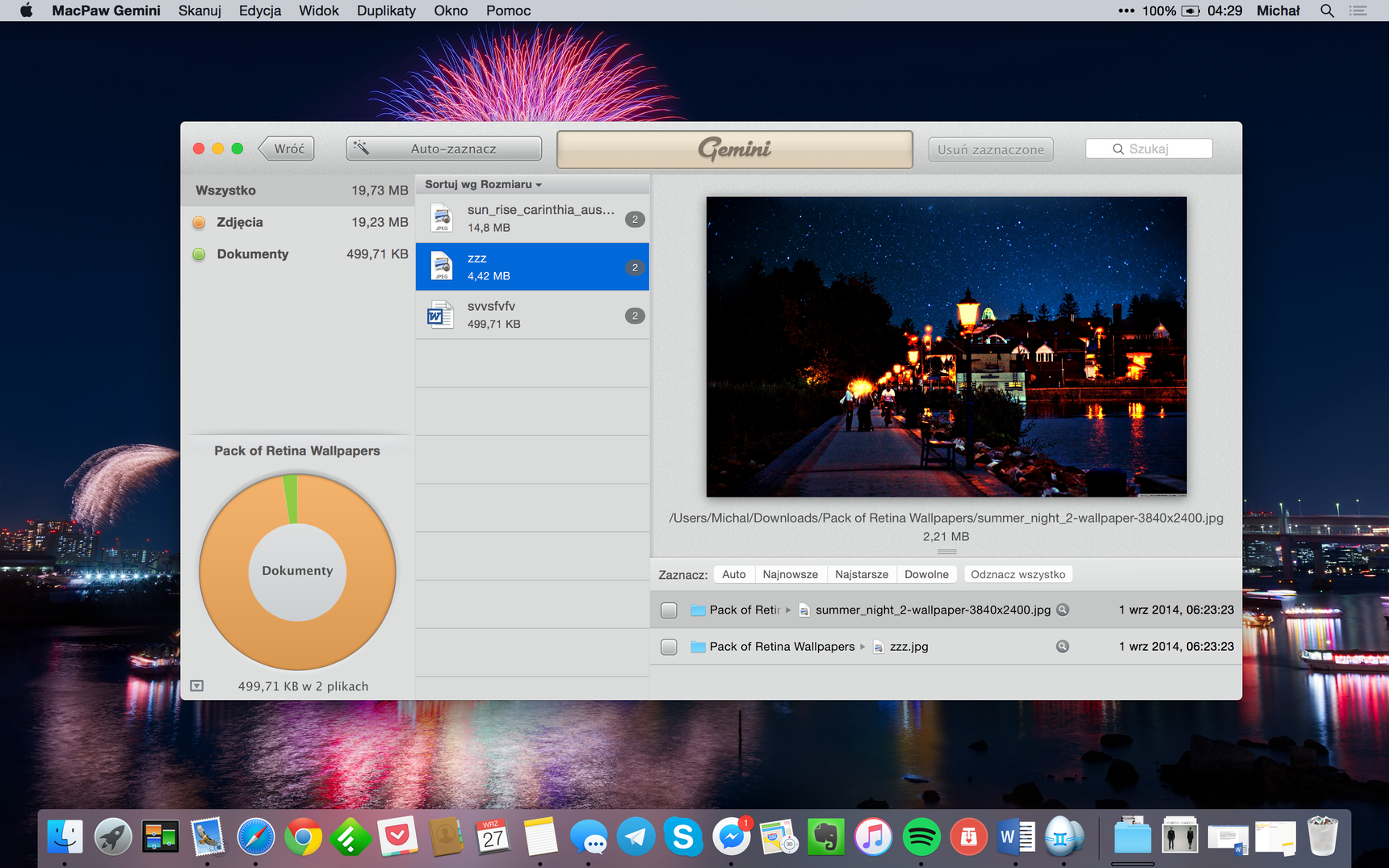Screen dimensions: 1389x868
Task: Open the MacPaw Gemini application menu
Action: [x=106, y=10]
